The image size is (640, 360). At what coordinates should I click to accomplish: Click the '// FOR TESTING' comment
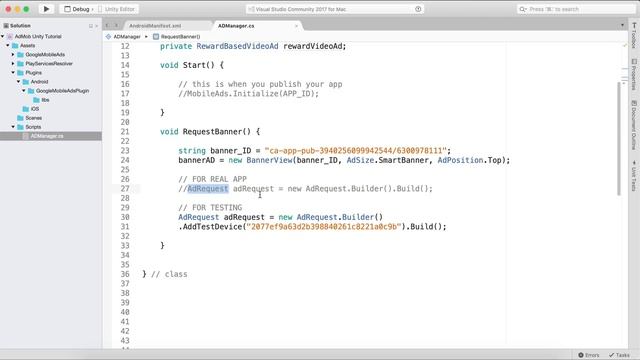[210, 208]
